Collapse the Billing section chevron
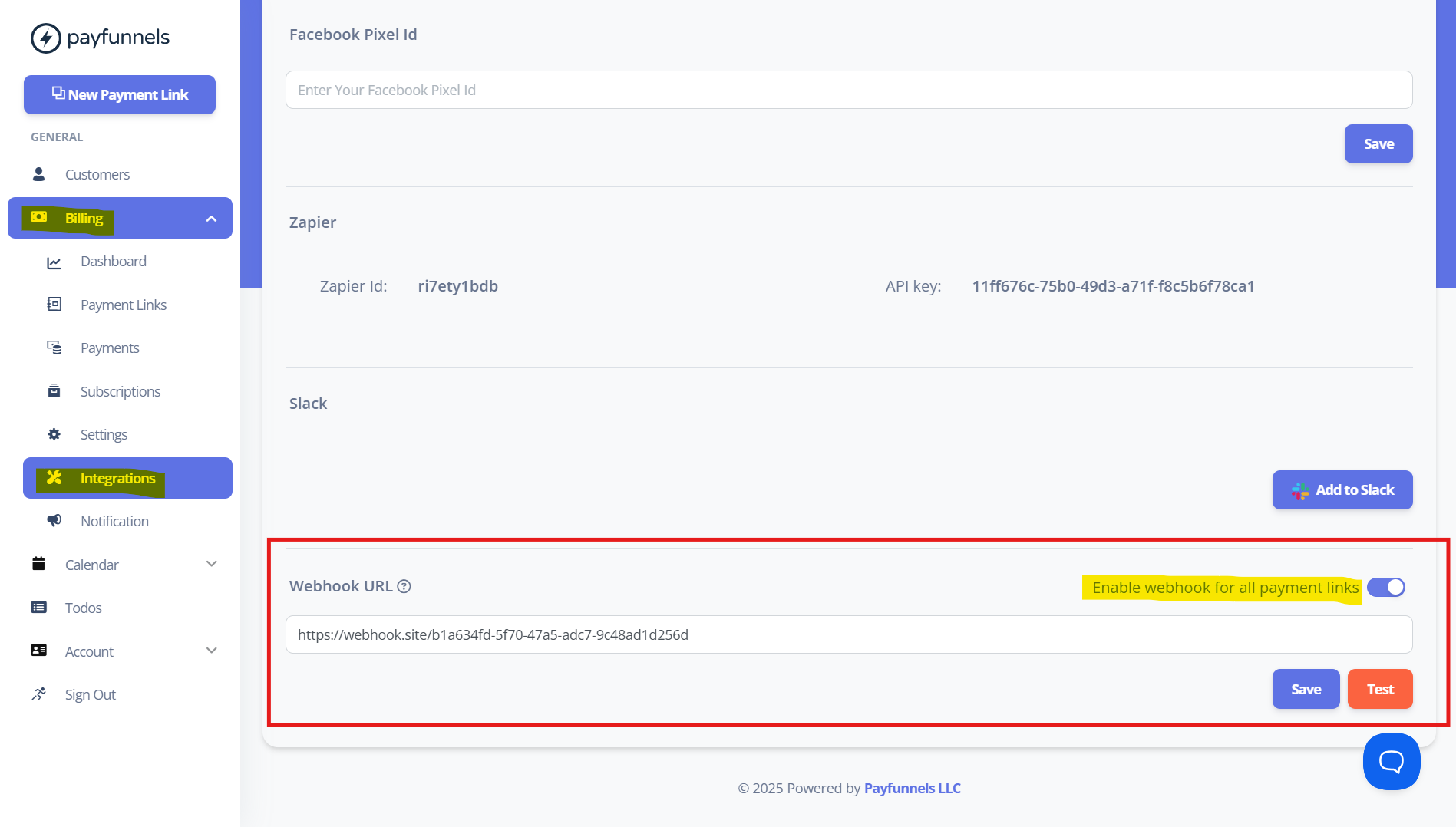 coord(211,219)
